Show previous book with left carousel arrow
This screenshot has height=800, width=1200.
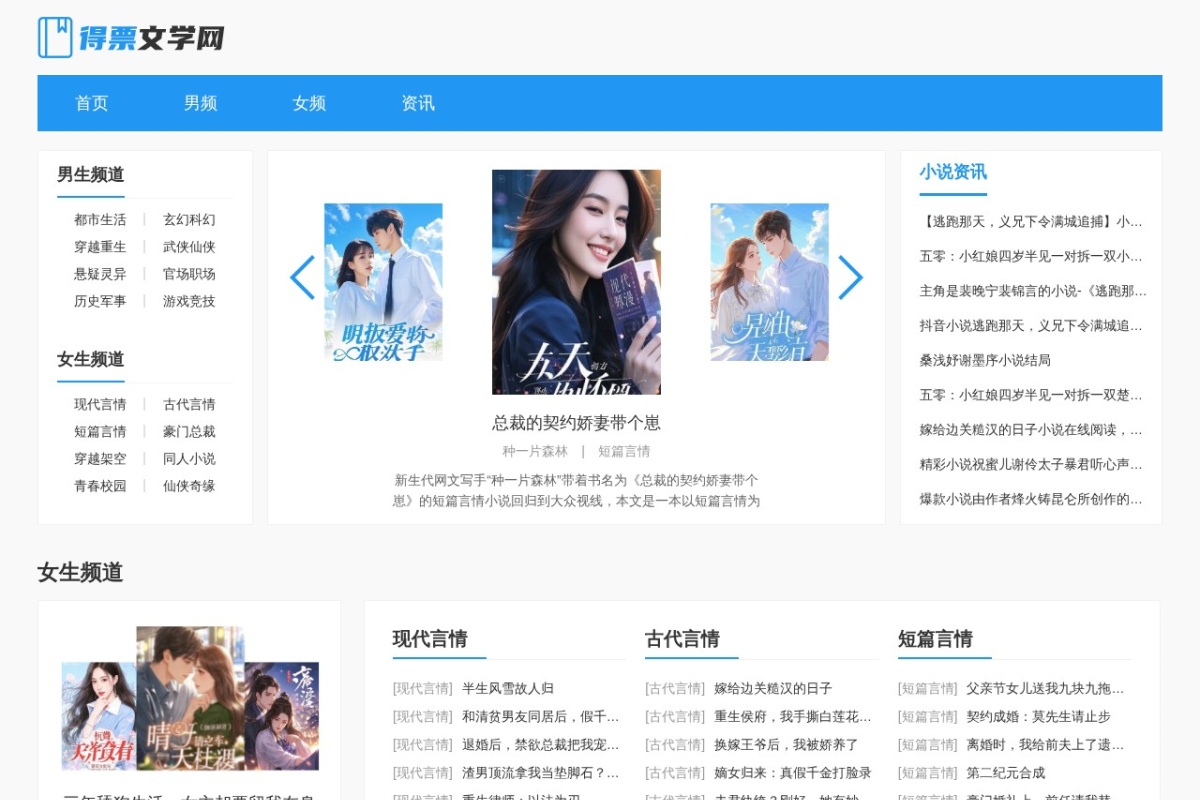(302, 277)
